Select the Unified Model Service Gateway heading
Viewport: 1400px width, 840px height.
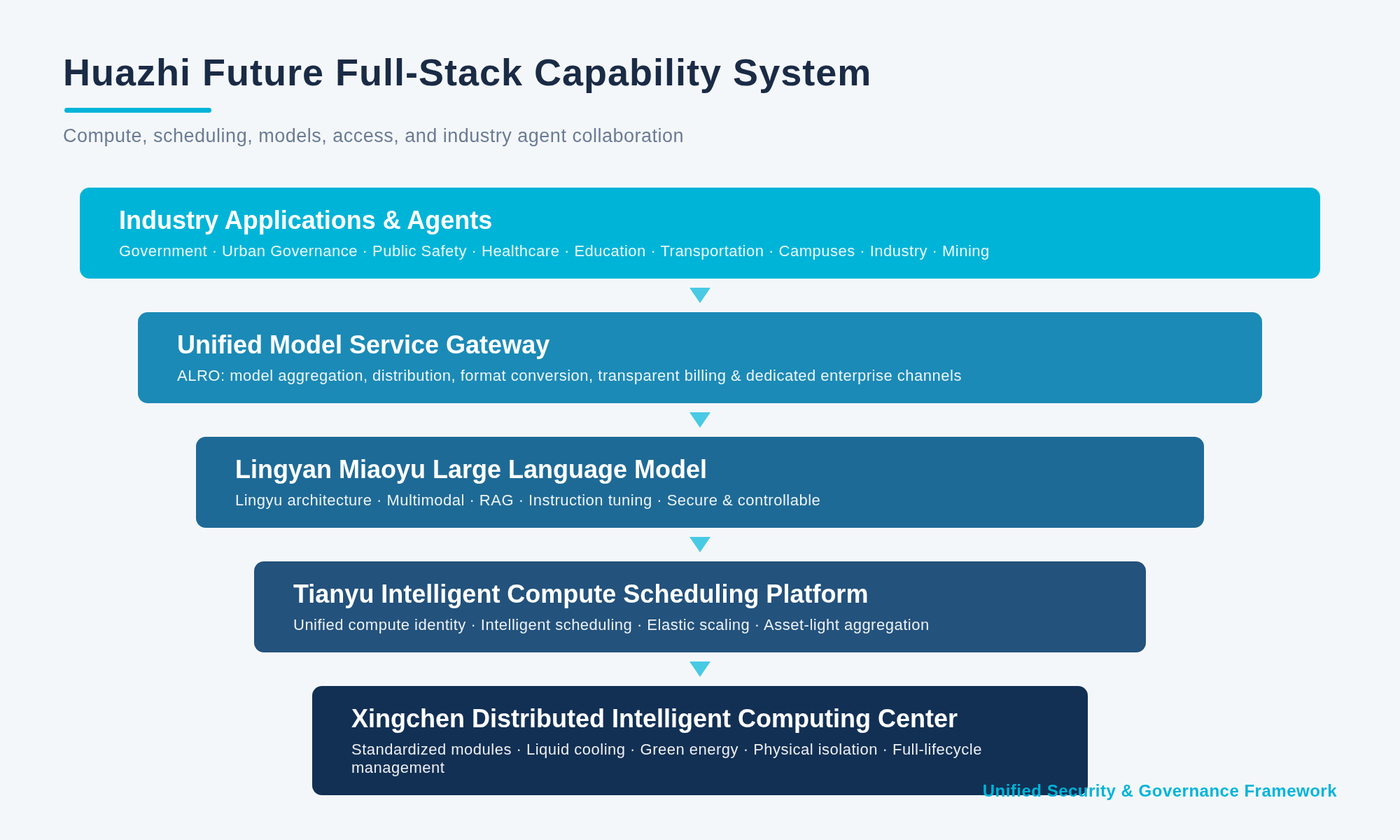[x=363, y=345]
